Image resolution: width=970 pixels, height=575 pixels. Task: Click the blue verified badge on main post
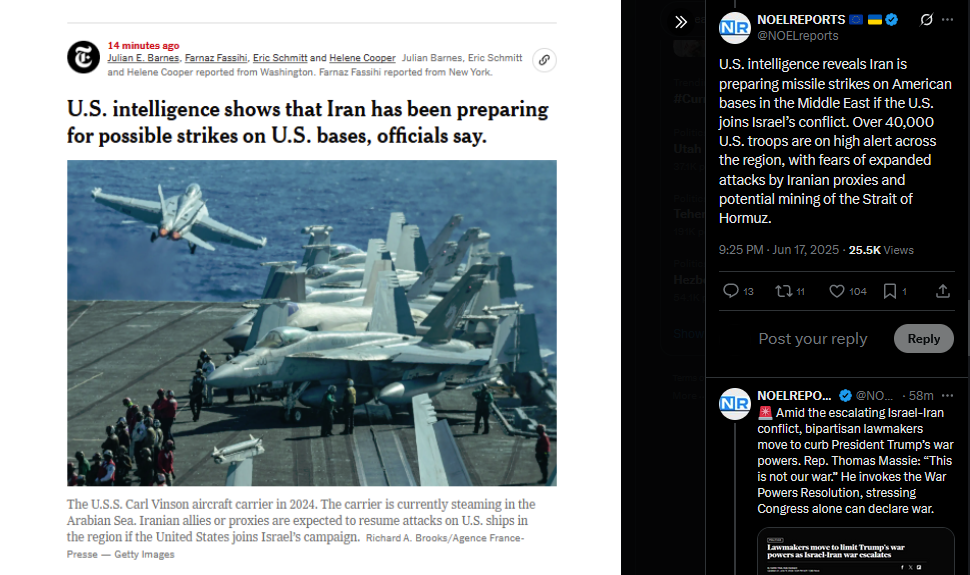(891, 20)
